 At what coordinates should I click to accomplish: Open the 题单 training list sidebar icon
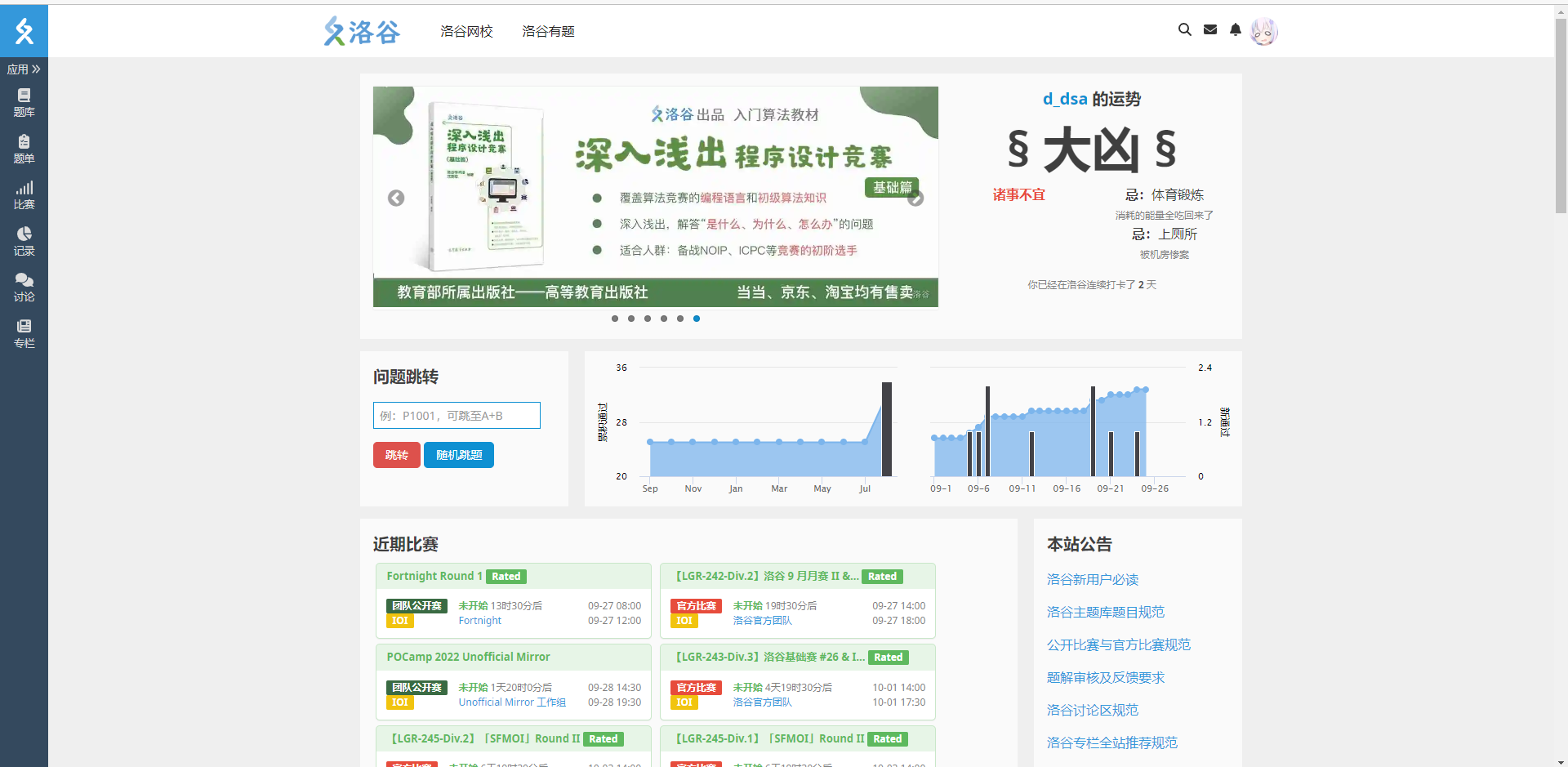click(x=24, y=149)
